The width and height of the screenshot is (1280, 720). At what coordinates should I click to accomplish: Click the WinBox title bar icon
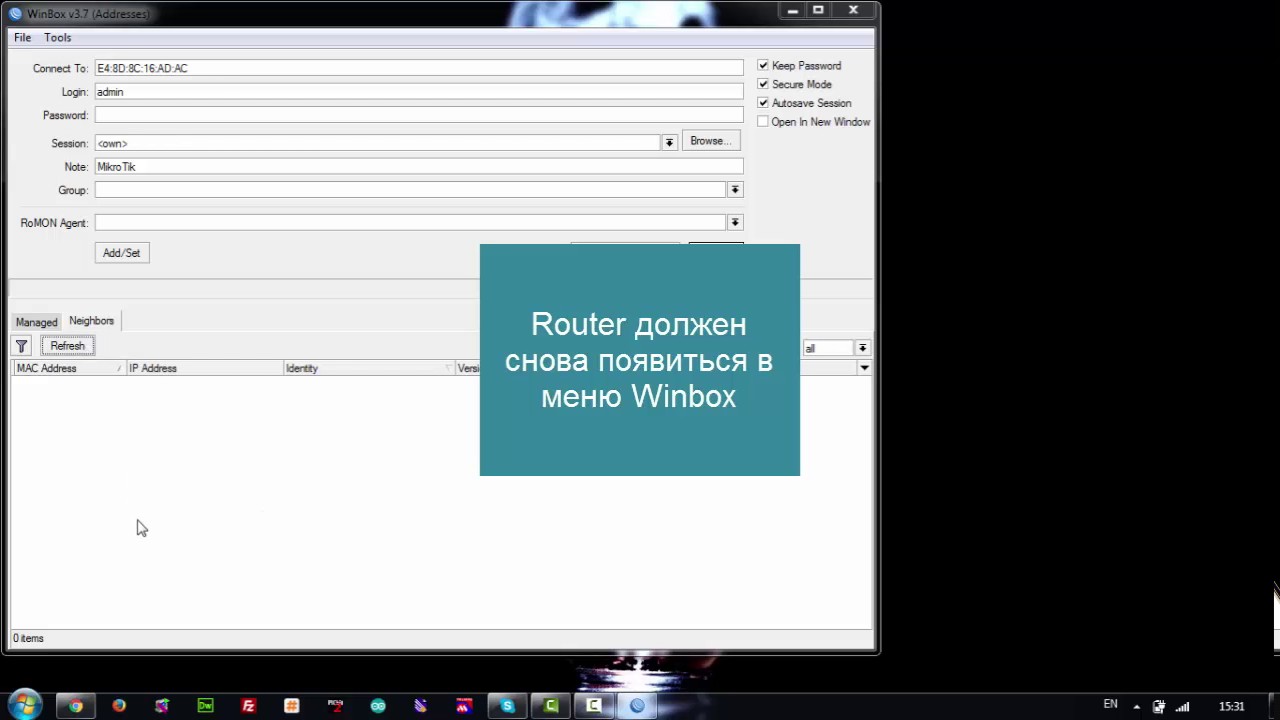point(15,14)
